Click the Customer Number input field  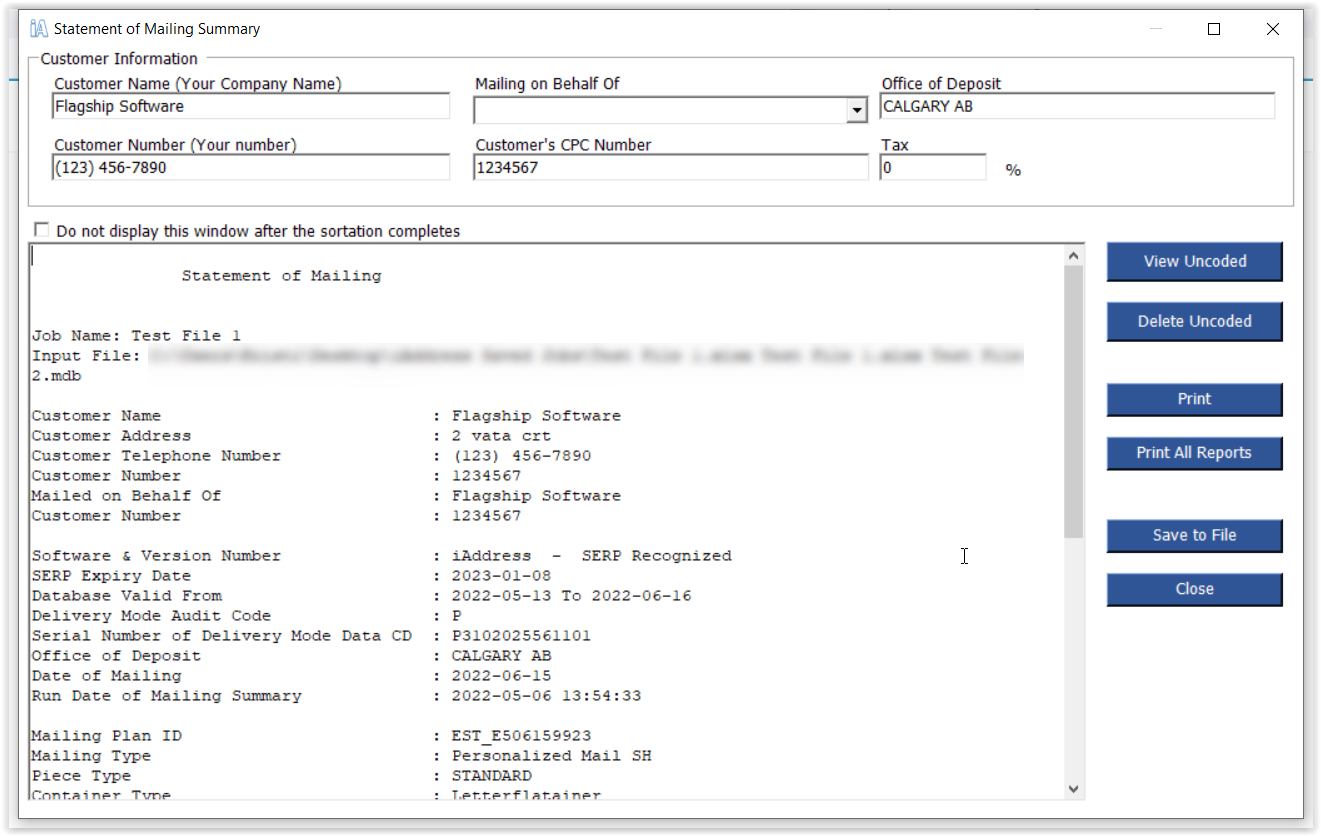pos(251,168)
